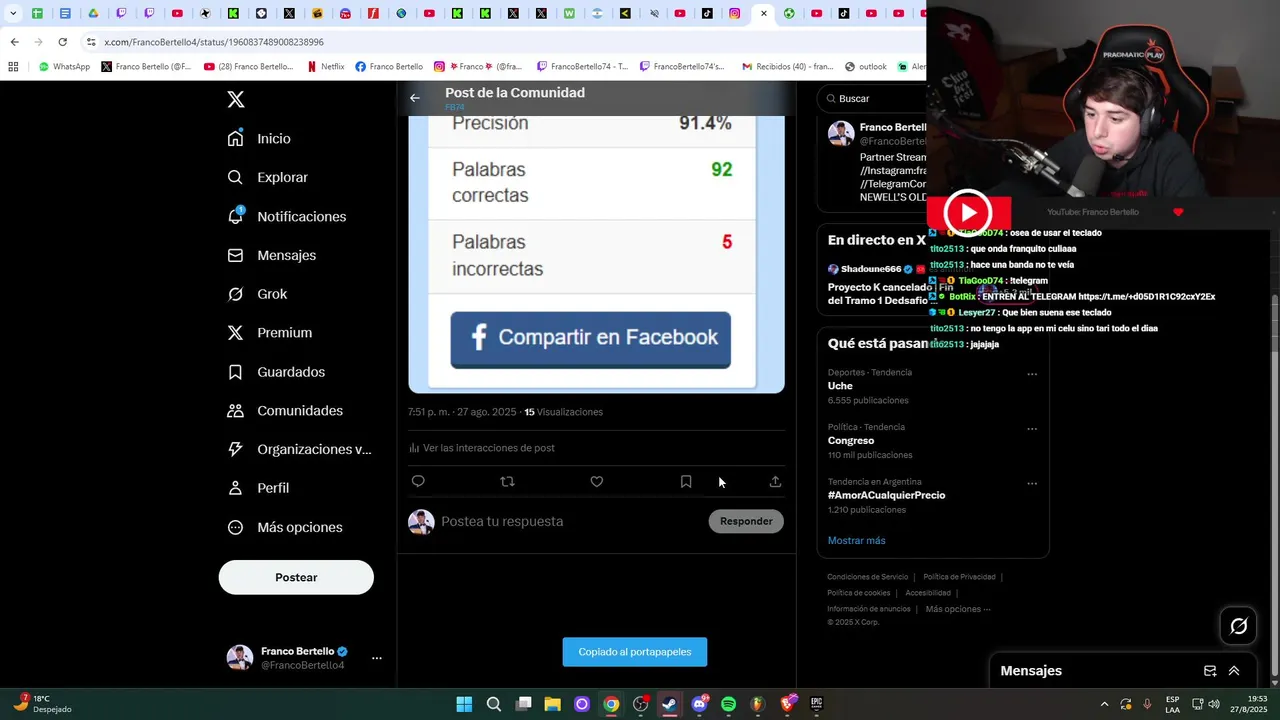Open Spotify from the taskbar
The height and width of the screenshot is (720, 1280).
(x=728, y=704)
